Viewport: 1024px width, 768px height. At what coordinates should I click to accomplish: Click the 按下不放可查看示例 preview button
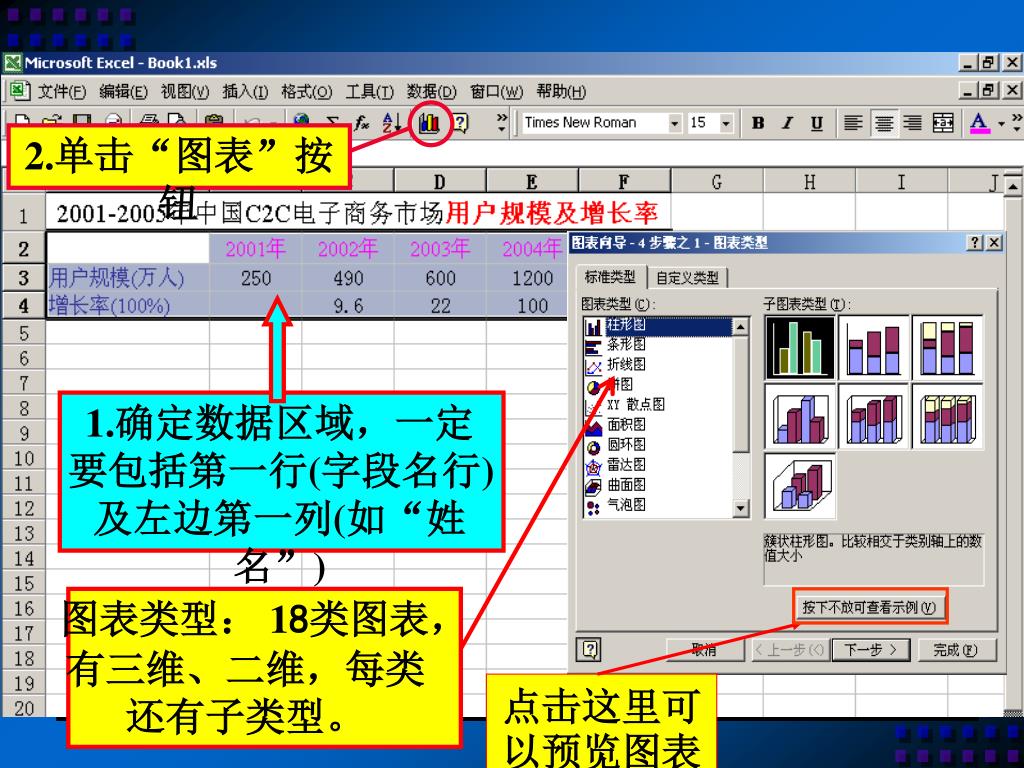point(869,607)
